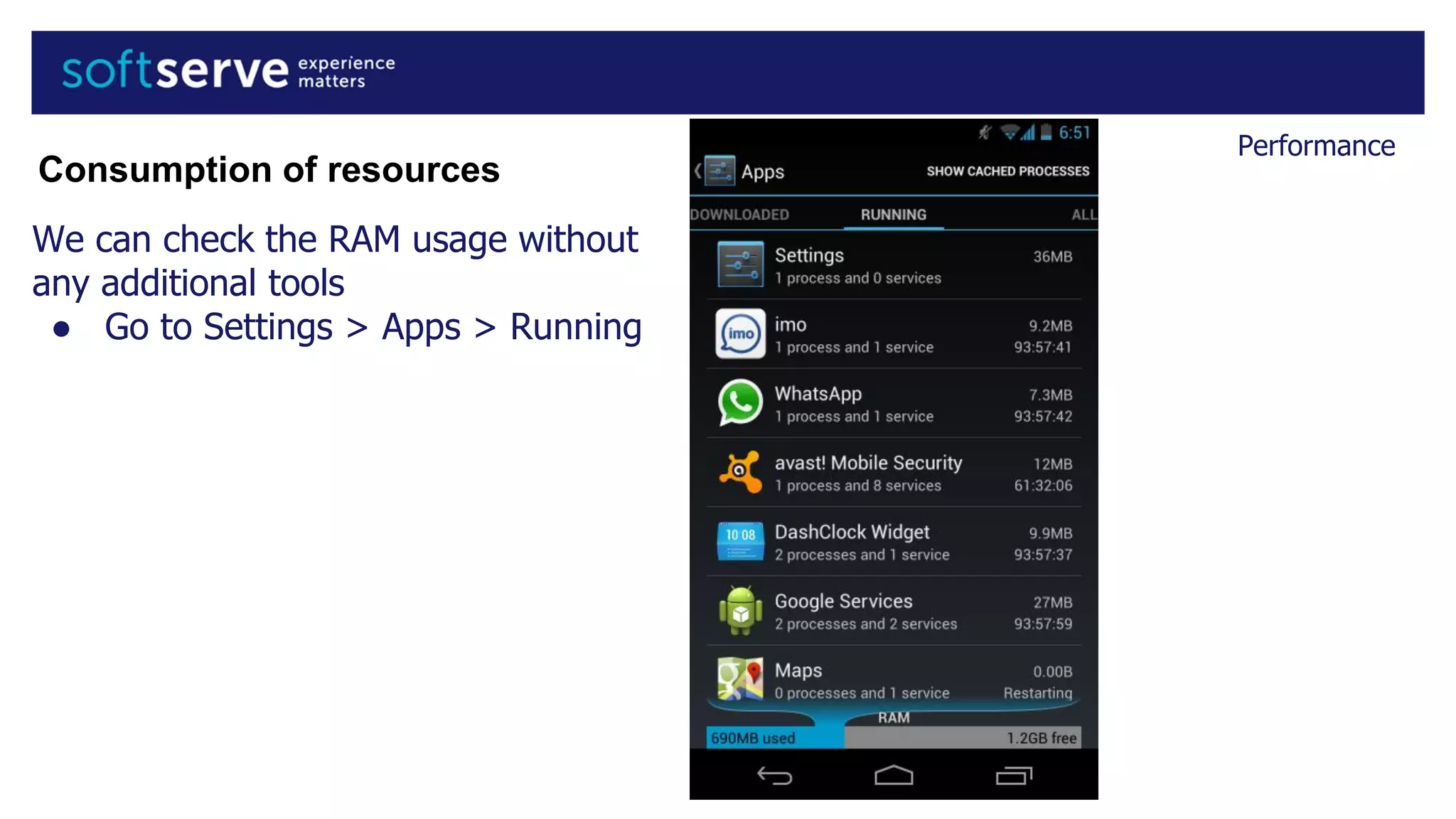Image resolution: width=1456 pixels, height=819 pixels.
Task: Select the Running tab
Action: [894, 214]
